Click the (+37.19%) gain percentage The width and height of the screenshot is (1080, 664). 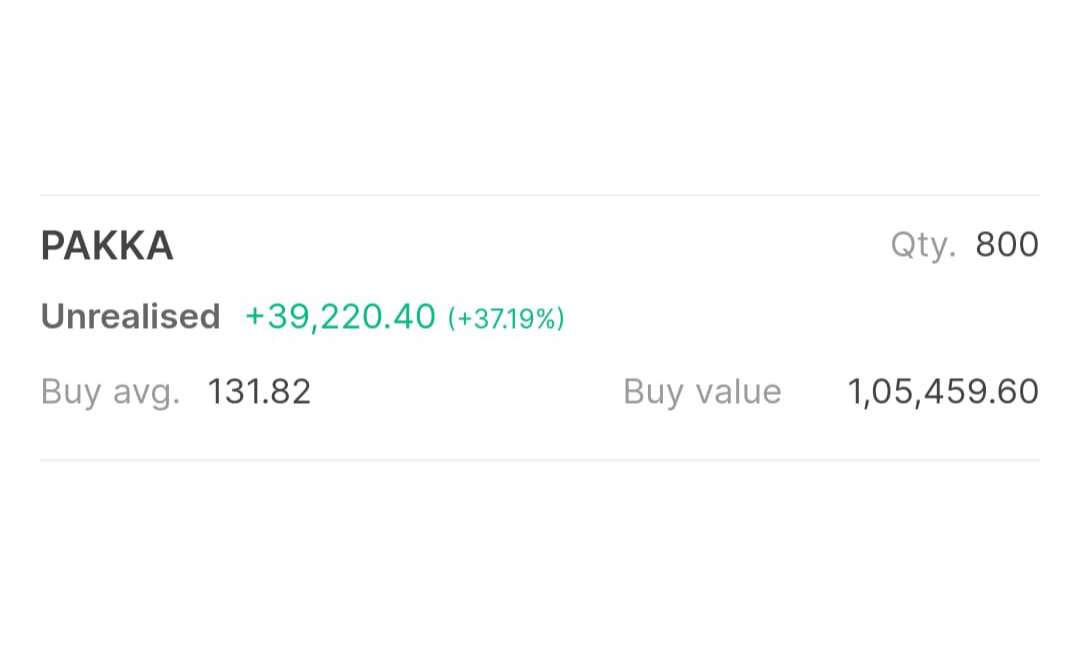506,319
